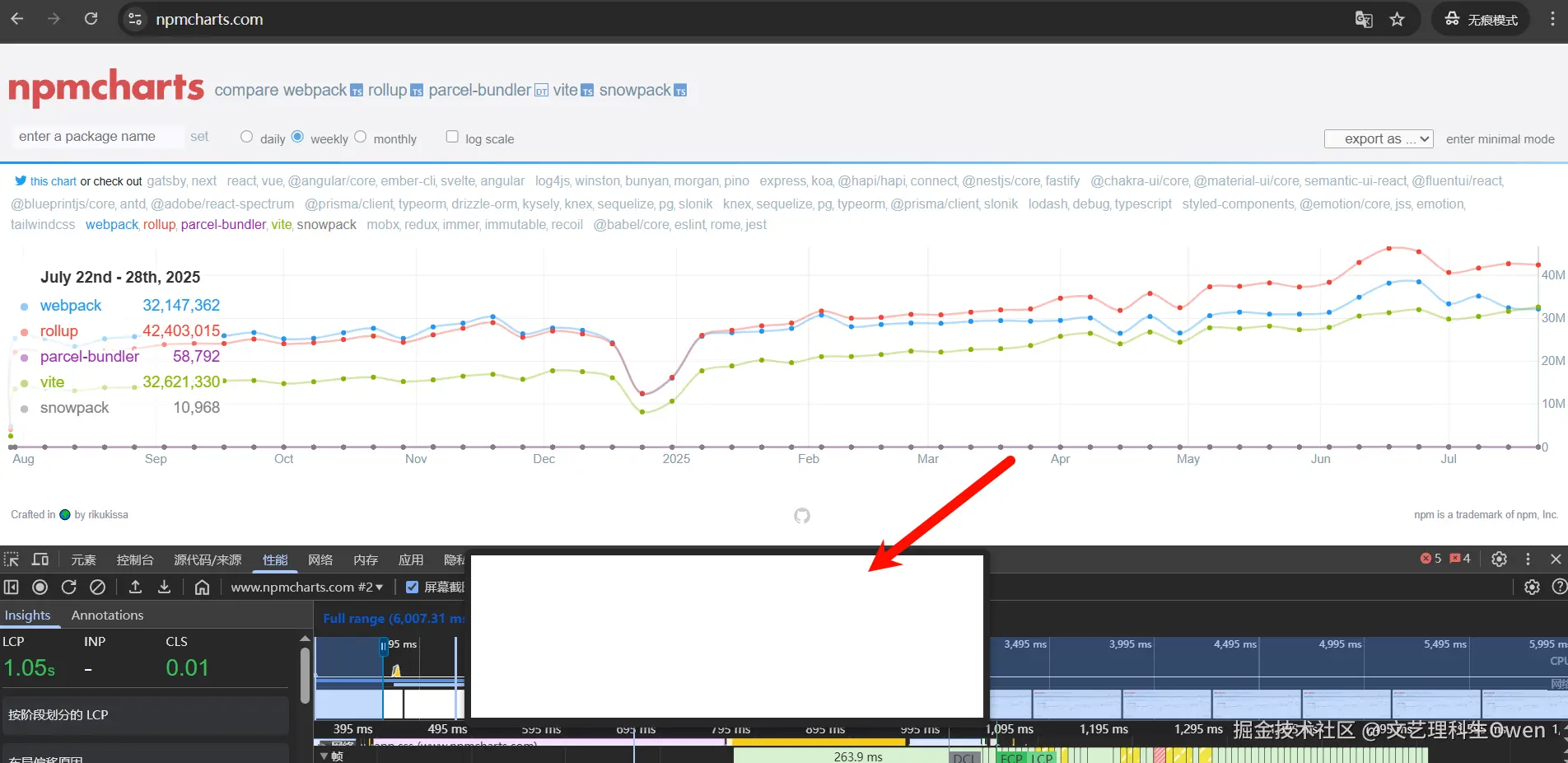Open the DevTools more options menu
1568x763 pixels.
pyautogui.click(x=1528, y=559)
